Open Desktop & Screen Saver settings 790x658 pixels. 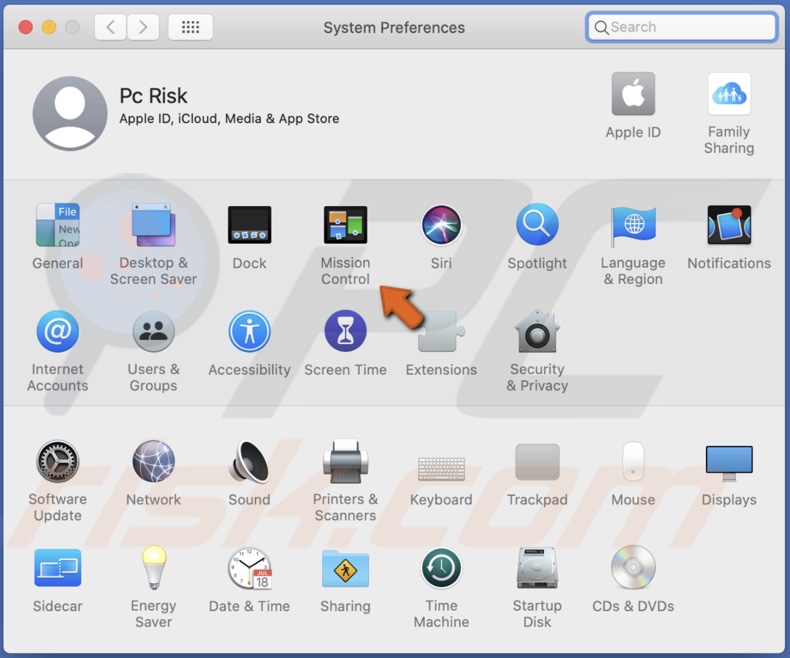pyautogui.click(x=153, y=227)
